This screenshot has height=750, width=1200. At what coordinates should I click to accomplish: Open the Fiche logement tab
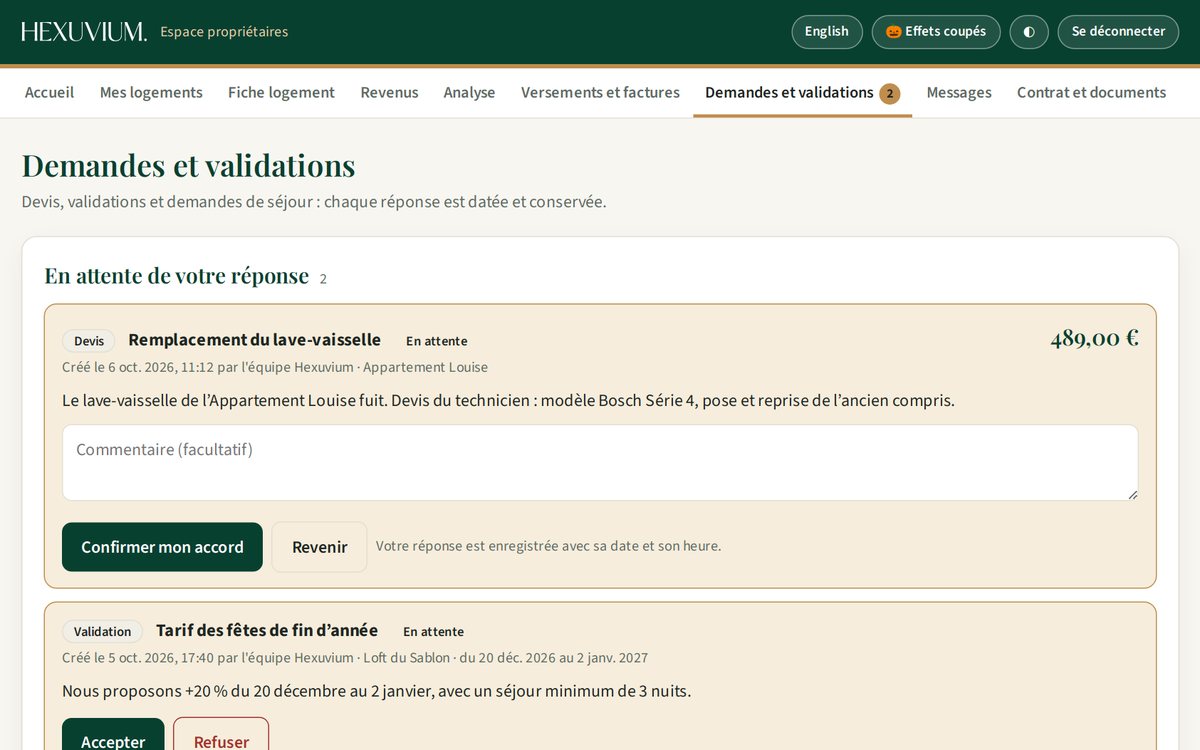281,92
